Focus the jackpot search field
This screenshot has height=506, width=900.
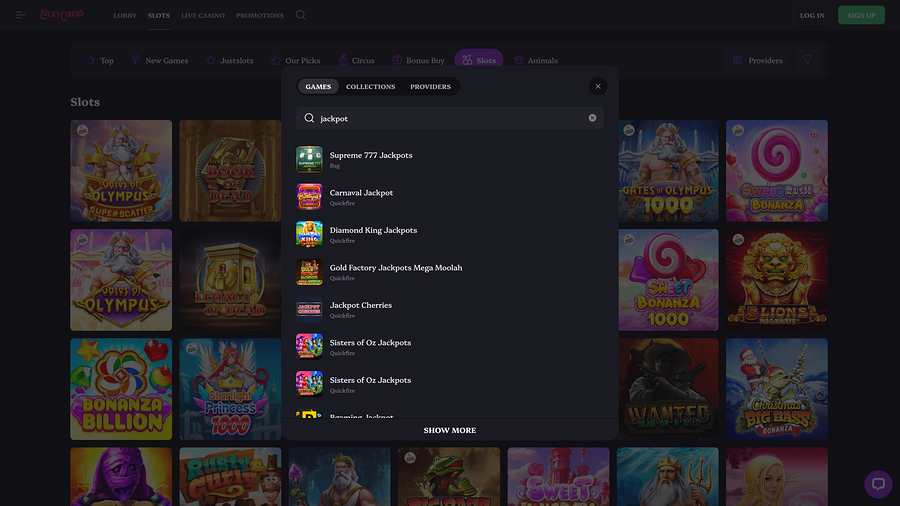449,118
